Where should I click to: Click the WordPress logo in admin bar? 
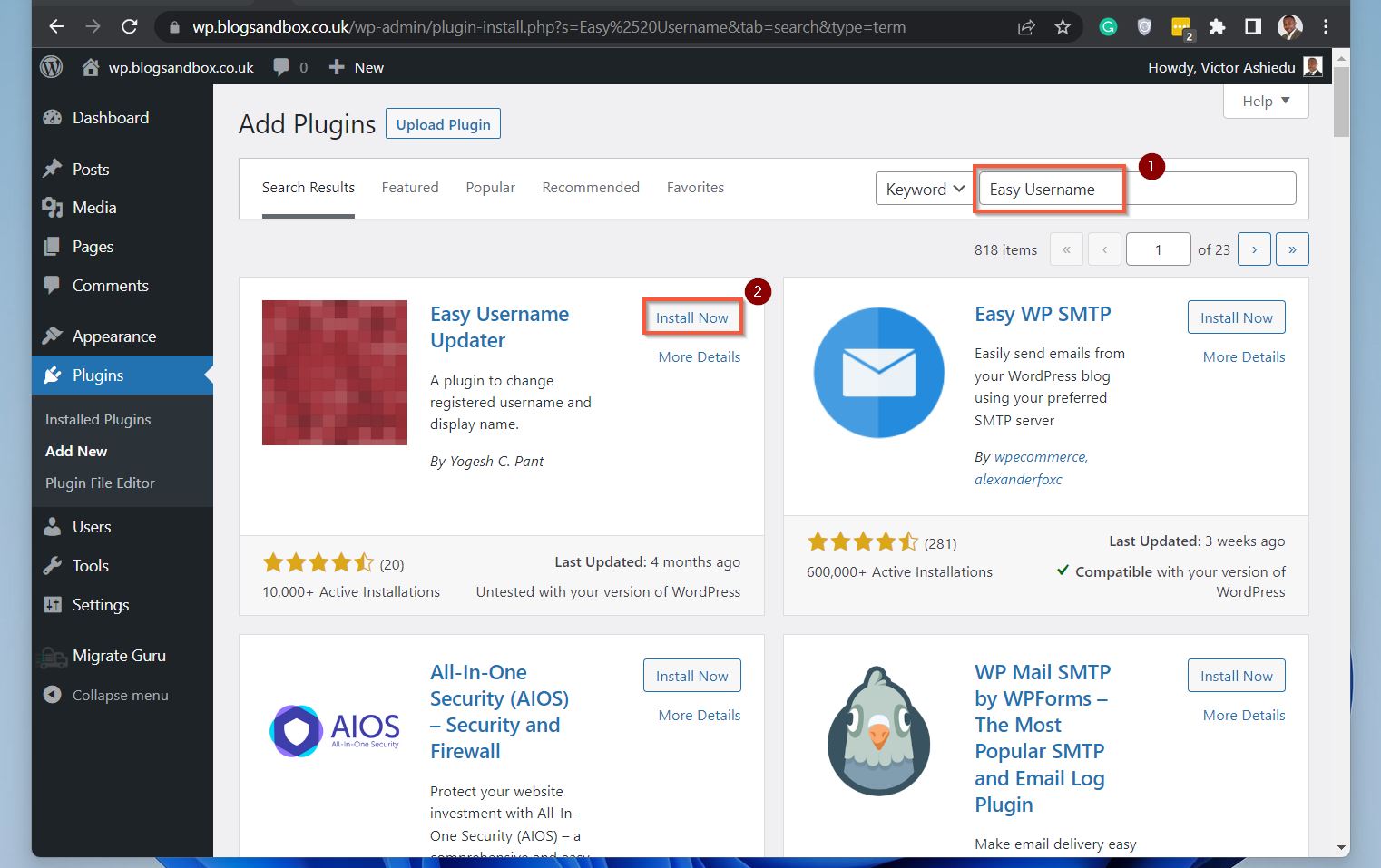[x=52, y=67]
